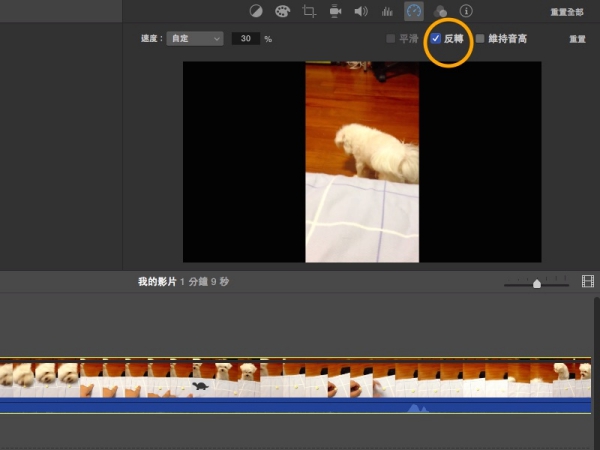
Task: Click the 我的影片 project title text
Action: 157,282
